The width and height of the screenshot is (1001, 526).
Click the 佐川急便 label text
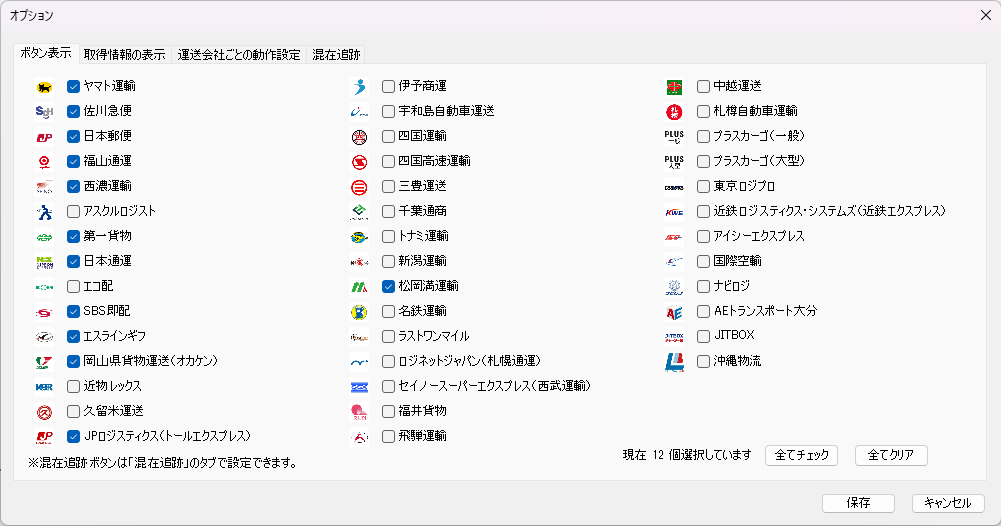[x=107, y=111]
